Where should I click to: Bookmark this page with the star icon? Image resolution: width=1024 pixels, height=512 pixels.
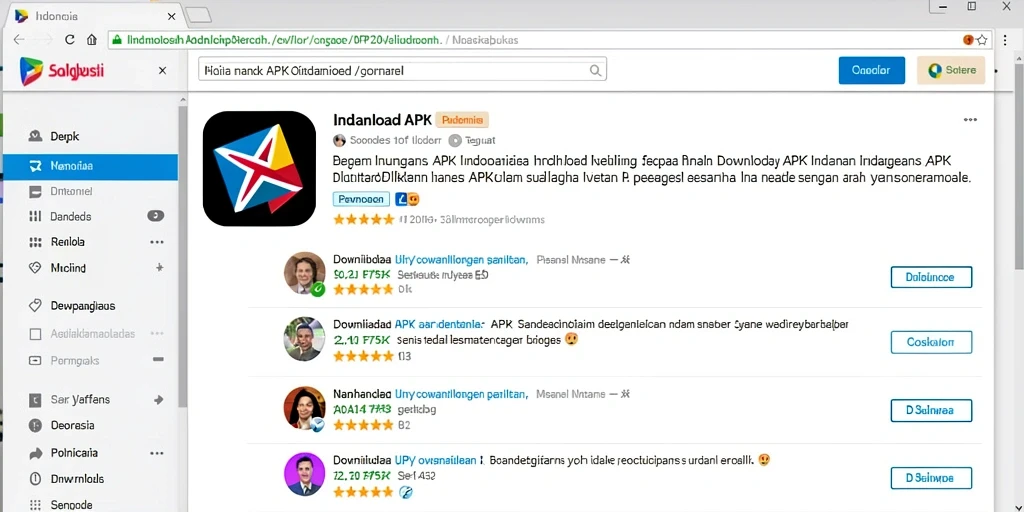click(x=982, y=40)
